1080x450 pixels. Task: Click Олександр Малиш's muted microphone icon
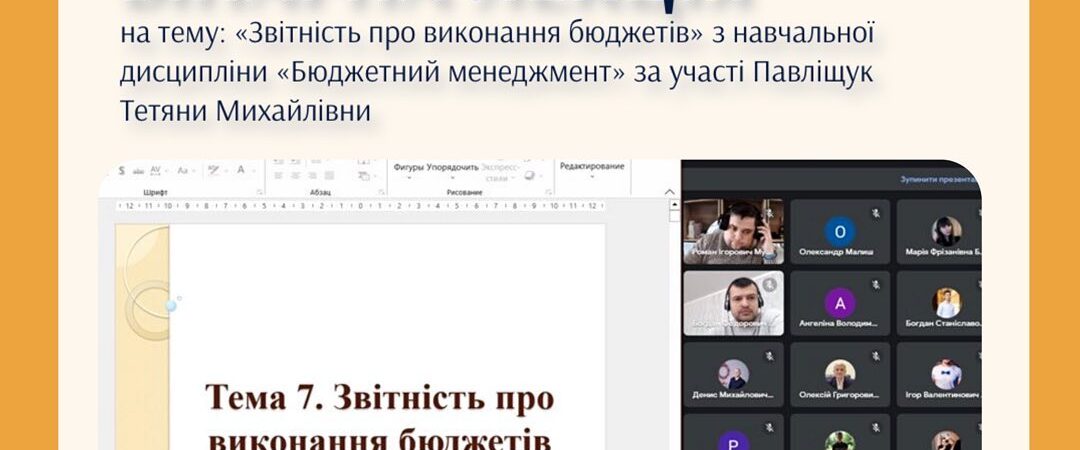(x=876, y=212)
